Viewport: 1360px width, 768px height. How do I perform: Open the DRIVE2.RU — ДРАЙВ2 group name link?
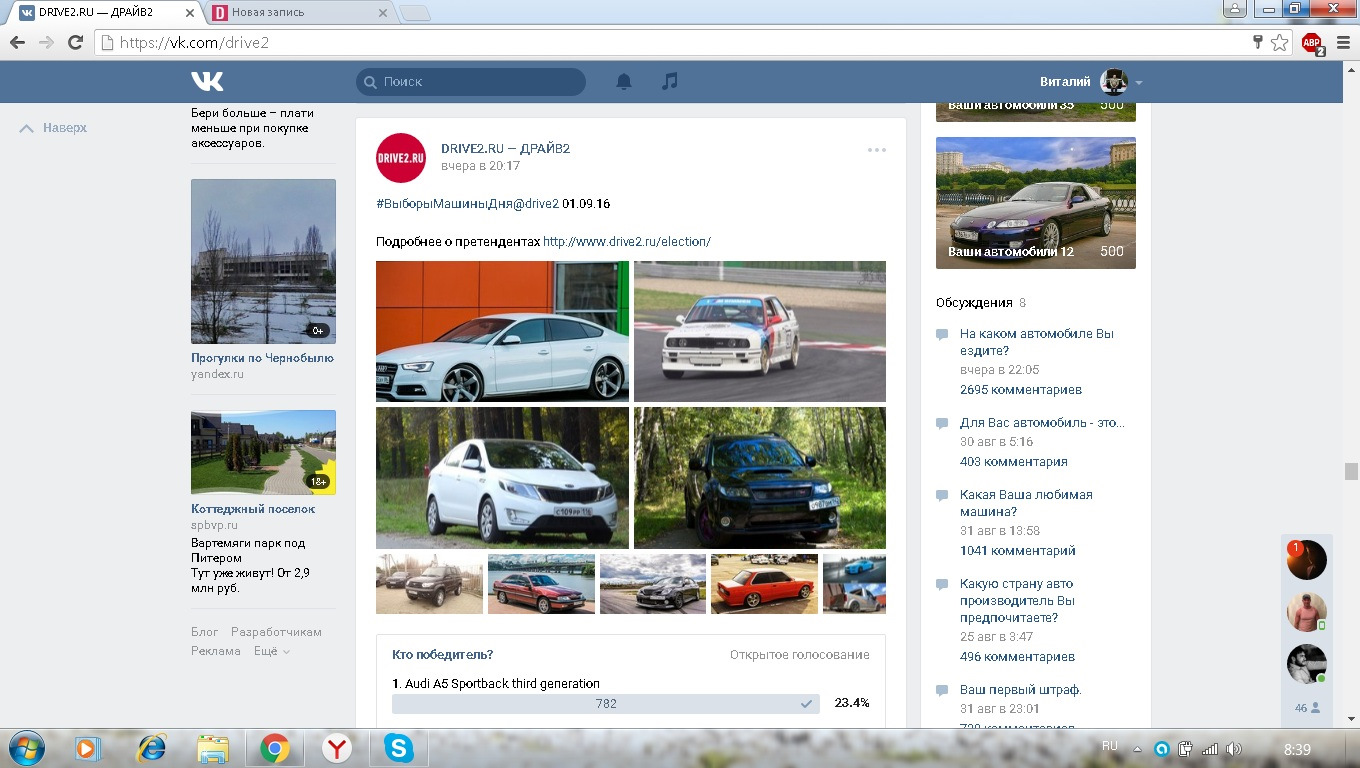pyautogui.click(x=505, y=148)
